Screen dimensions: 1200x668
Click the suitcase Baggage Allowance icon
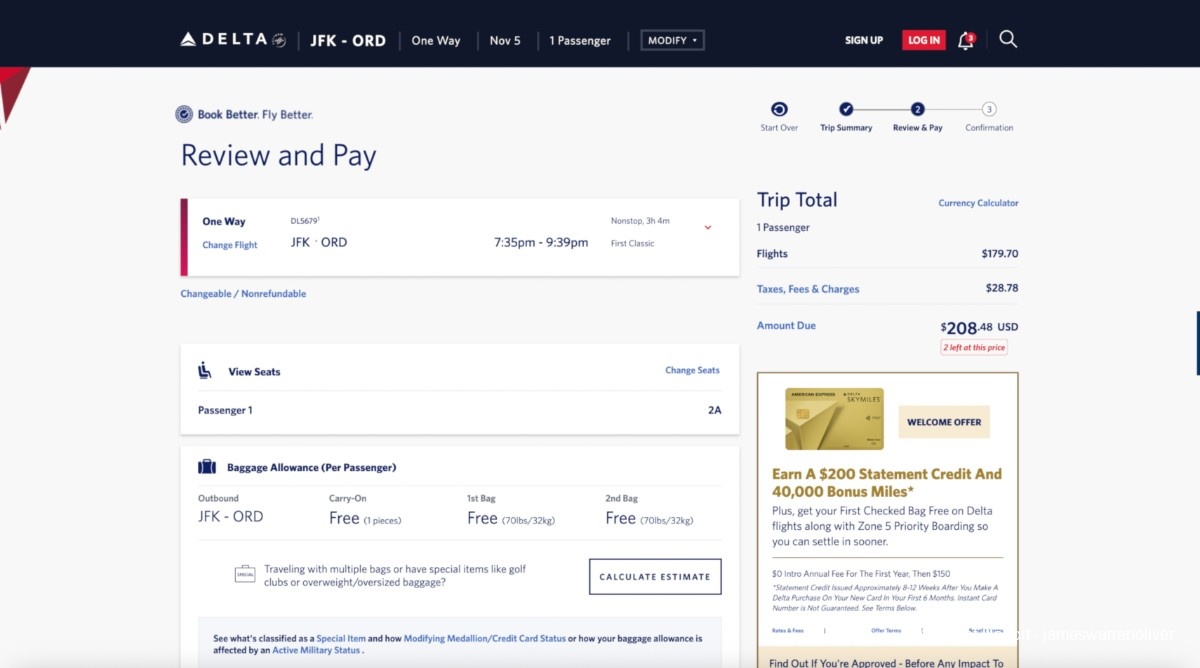point(207,467)
